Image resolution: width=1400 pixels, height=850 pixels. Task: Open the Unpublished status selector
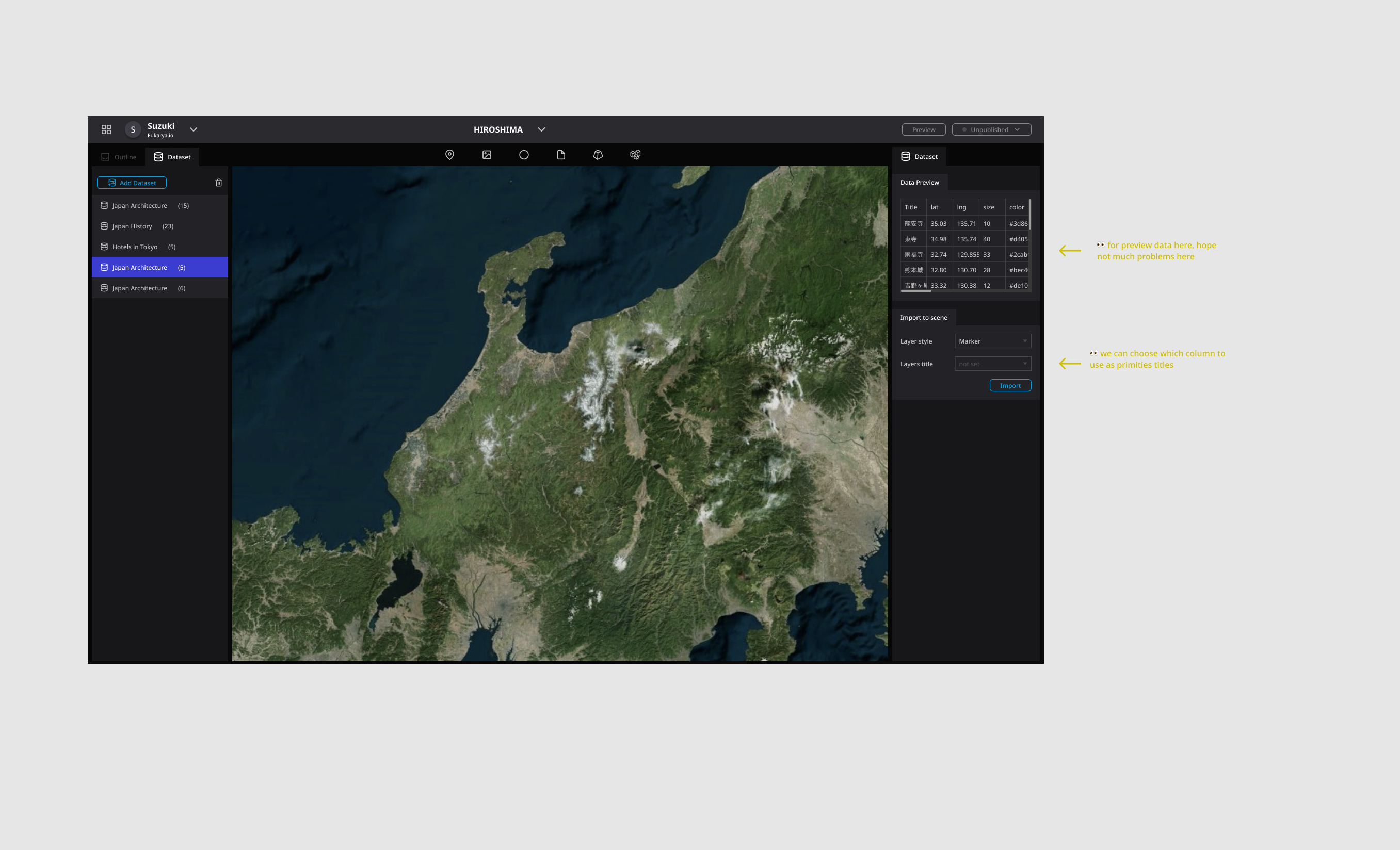[991, 129]
